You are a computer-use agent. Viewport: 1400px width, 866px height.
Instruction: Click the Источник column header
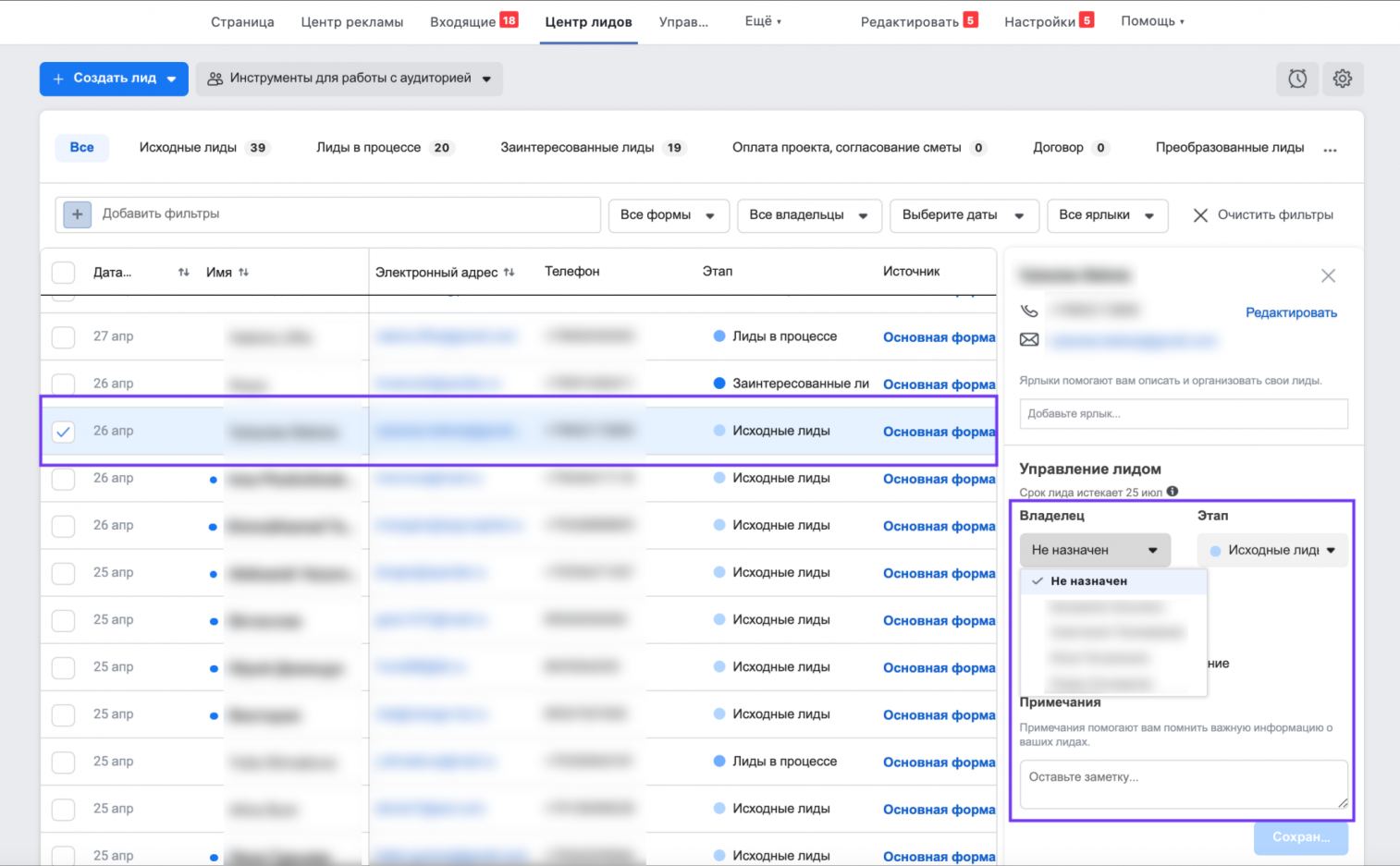click(911, 271)
